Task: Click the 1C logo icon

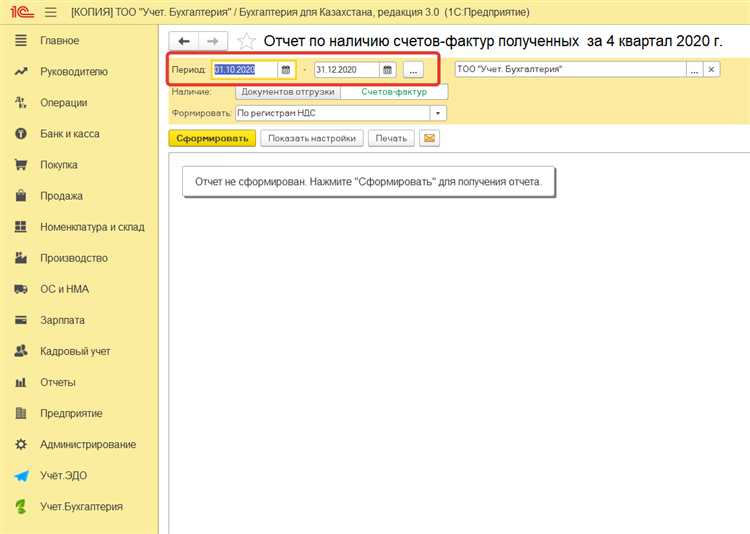Action: point(22,11)
